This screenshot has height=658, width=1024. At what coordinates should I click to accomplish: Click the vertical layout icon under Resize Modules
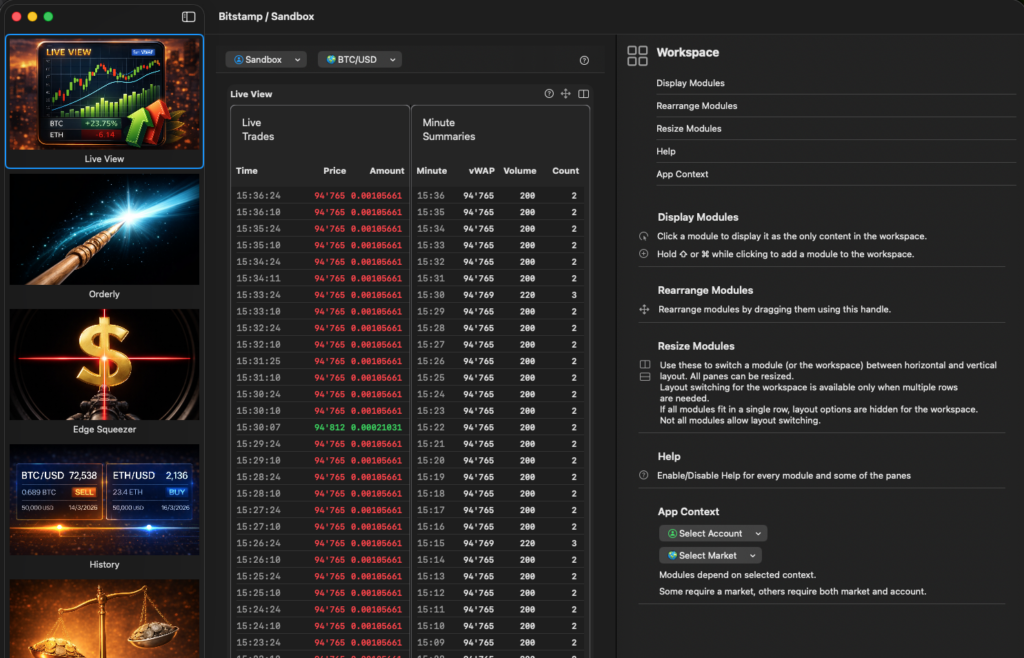coord(644,377)
